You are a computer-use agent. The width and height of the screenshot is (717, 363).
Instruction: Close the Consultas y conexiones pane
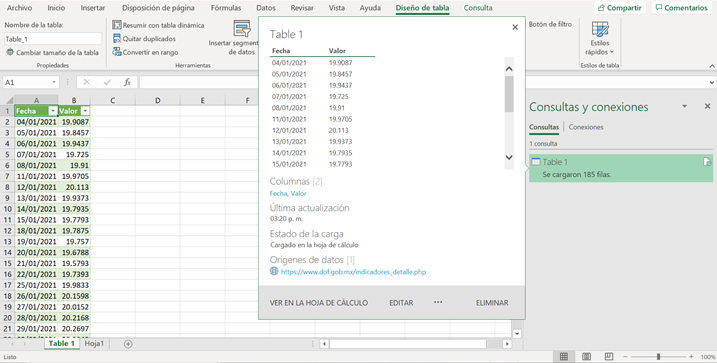tap(707, 106)
